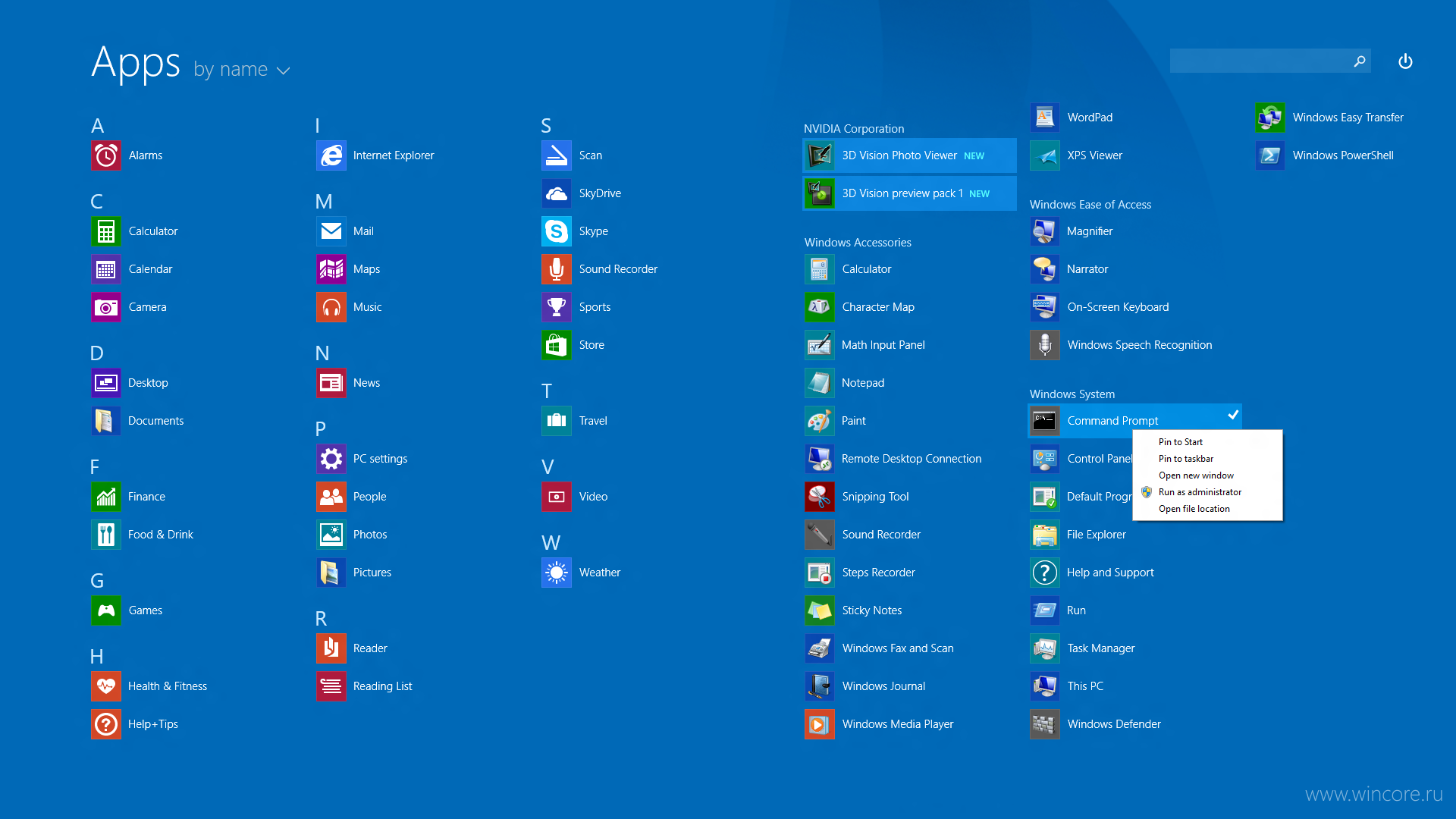1456x819 pixels.
Task: Open 'Help+Tips' entry
Action: coord(136,724)
